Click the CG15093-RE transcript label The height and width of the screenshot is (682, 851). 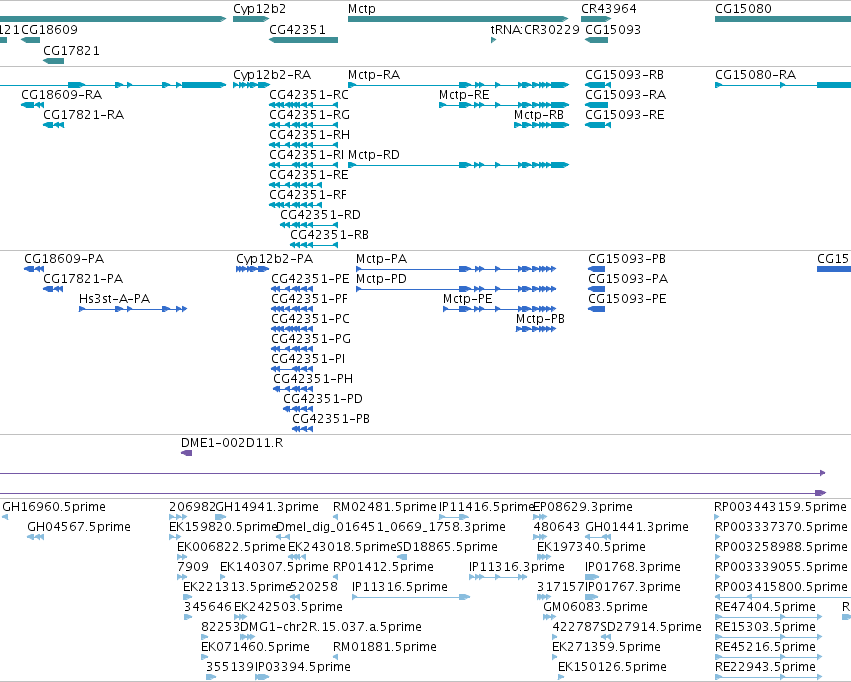pos(625,115)
